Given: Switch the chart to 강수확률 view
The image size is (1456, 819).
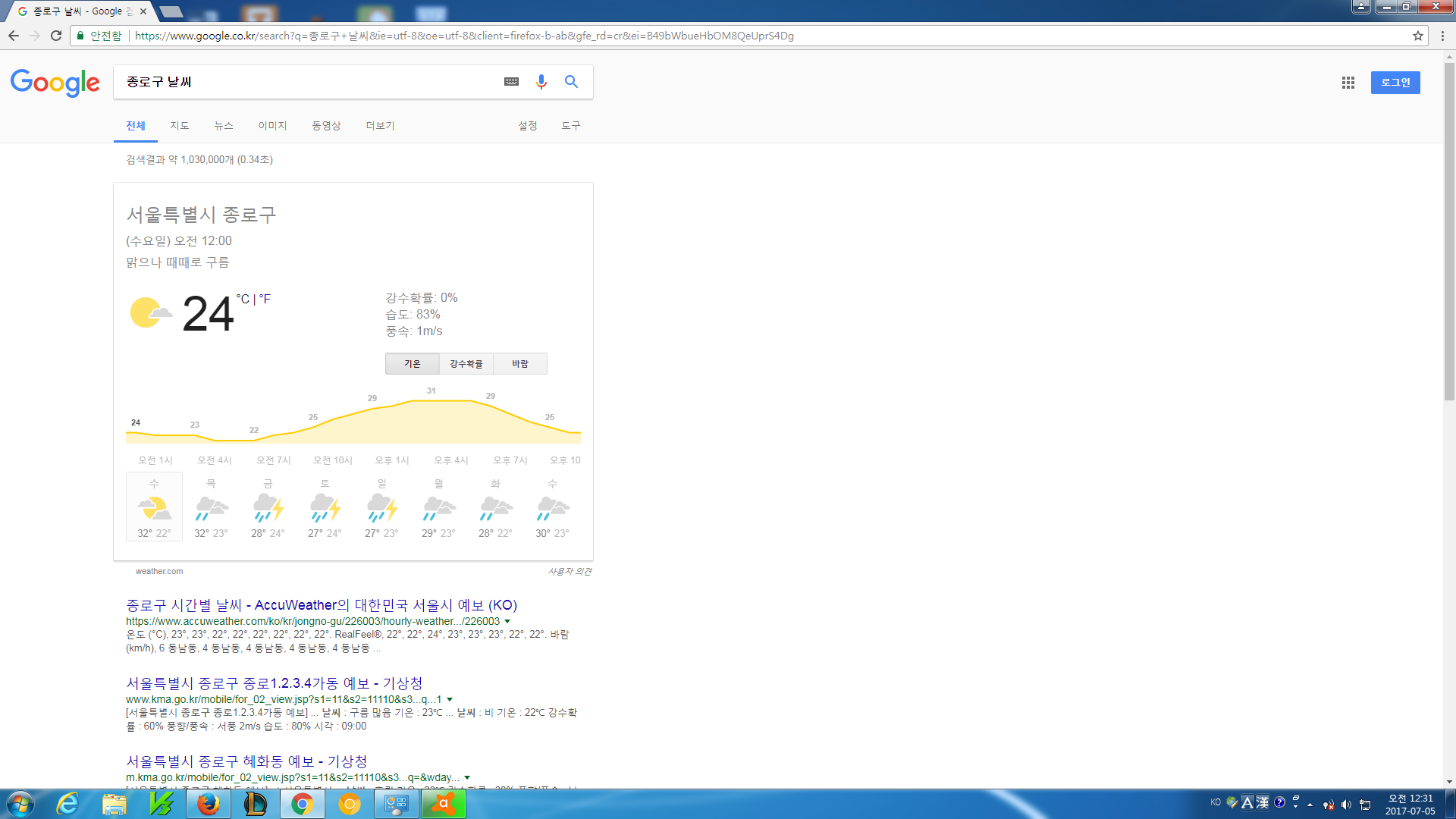Looking at the screenshot, I should [x=466, y=364].
